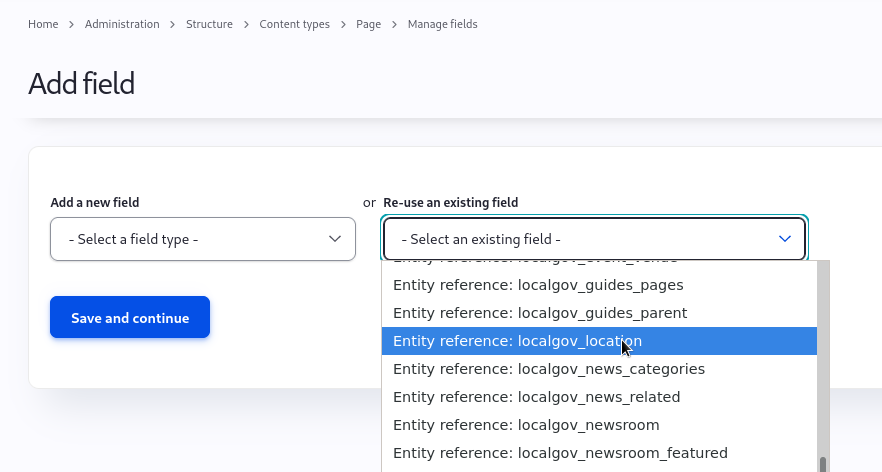Click the 'Add a new field' label
This screenshot has height=472, width=882.
94,203
